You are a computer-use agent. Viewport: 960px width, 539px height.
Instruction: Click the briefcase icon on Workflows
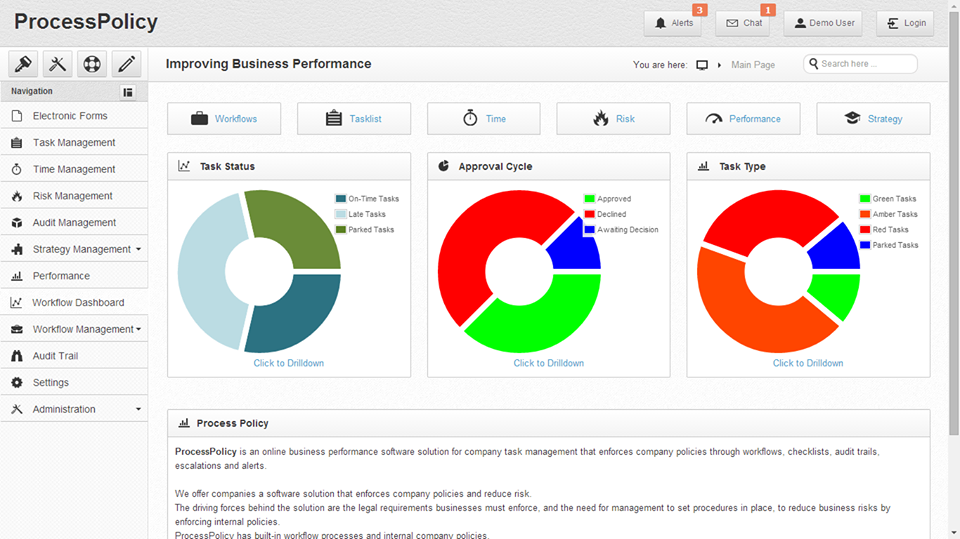(x=200, y=118)
